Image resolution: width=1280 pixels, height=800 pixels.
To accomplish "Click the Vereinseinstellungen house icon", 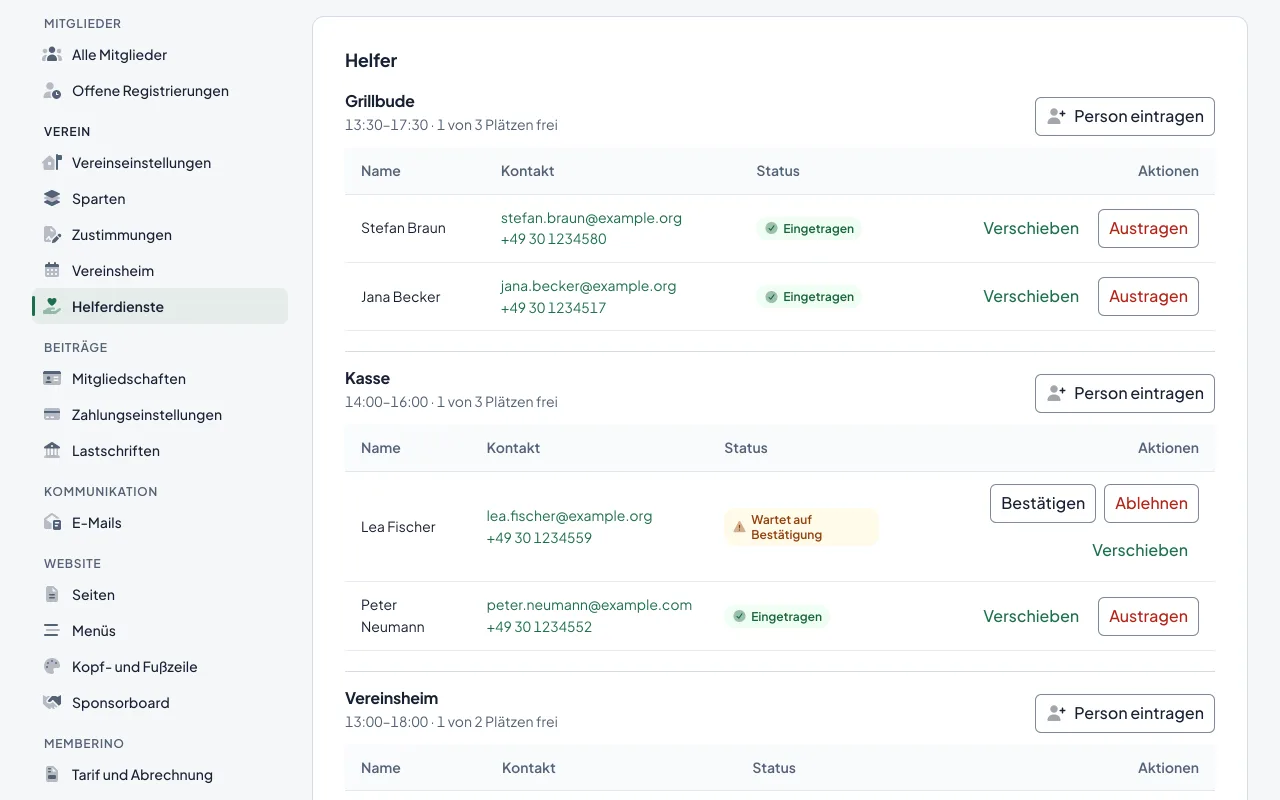I will 52,163.
